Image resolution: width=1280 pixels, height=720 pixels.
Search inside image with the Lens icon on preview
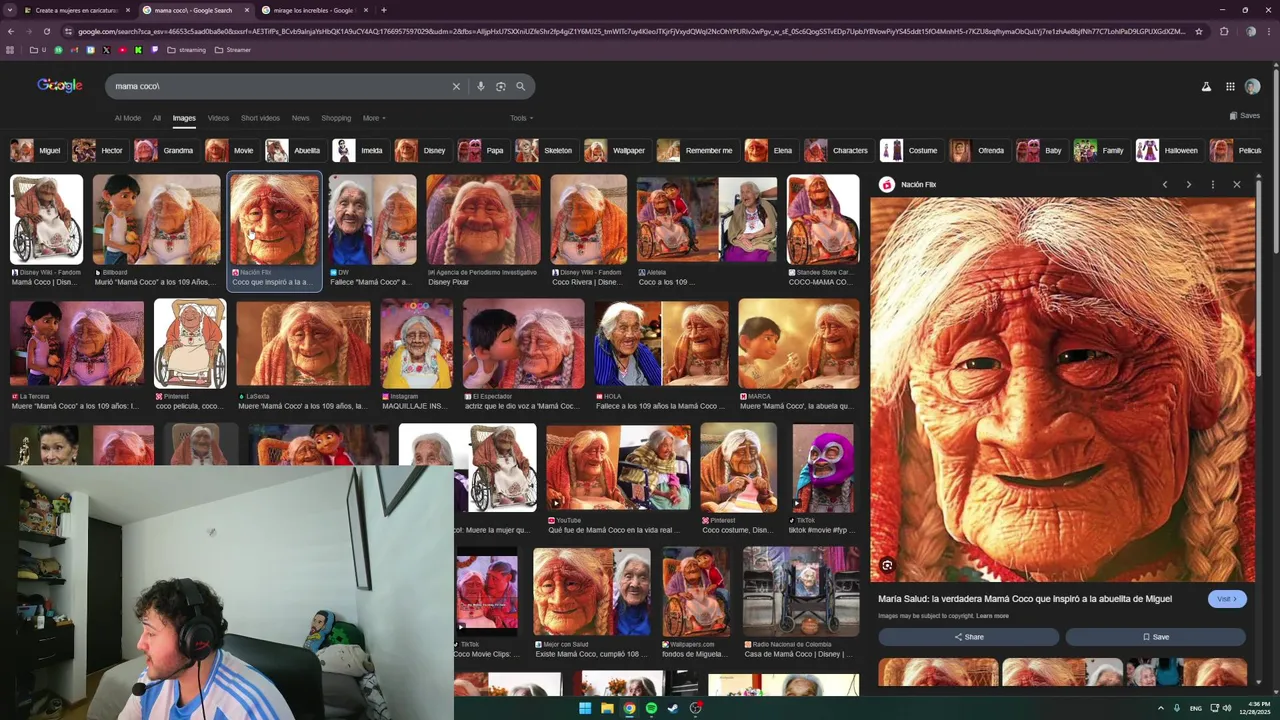point(887,566)
